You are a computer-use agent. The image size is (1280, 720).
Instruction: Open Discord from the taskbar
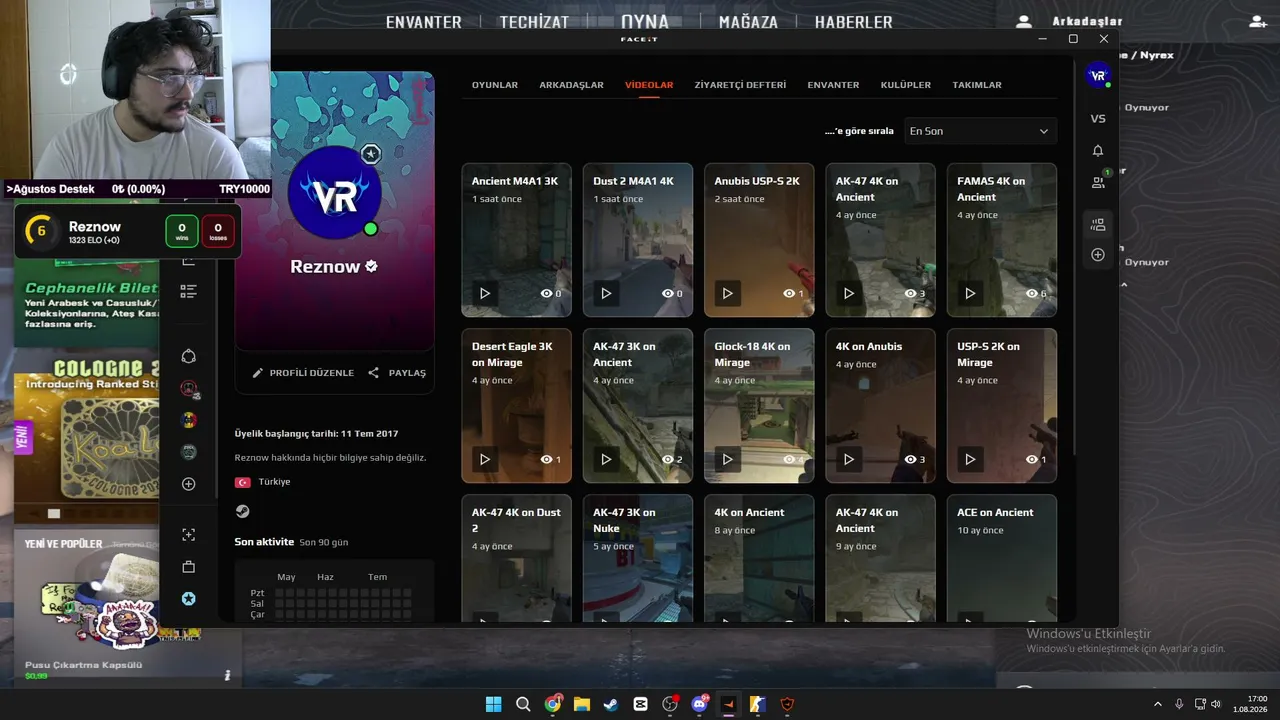[x=699, y=704]
